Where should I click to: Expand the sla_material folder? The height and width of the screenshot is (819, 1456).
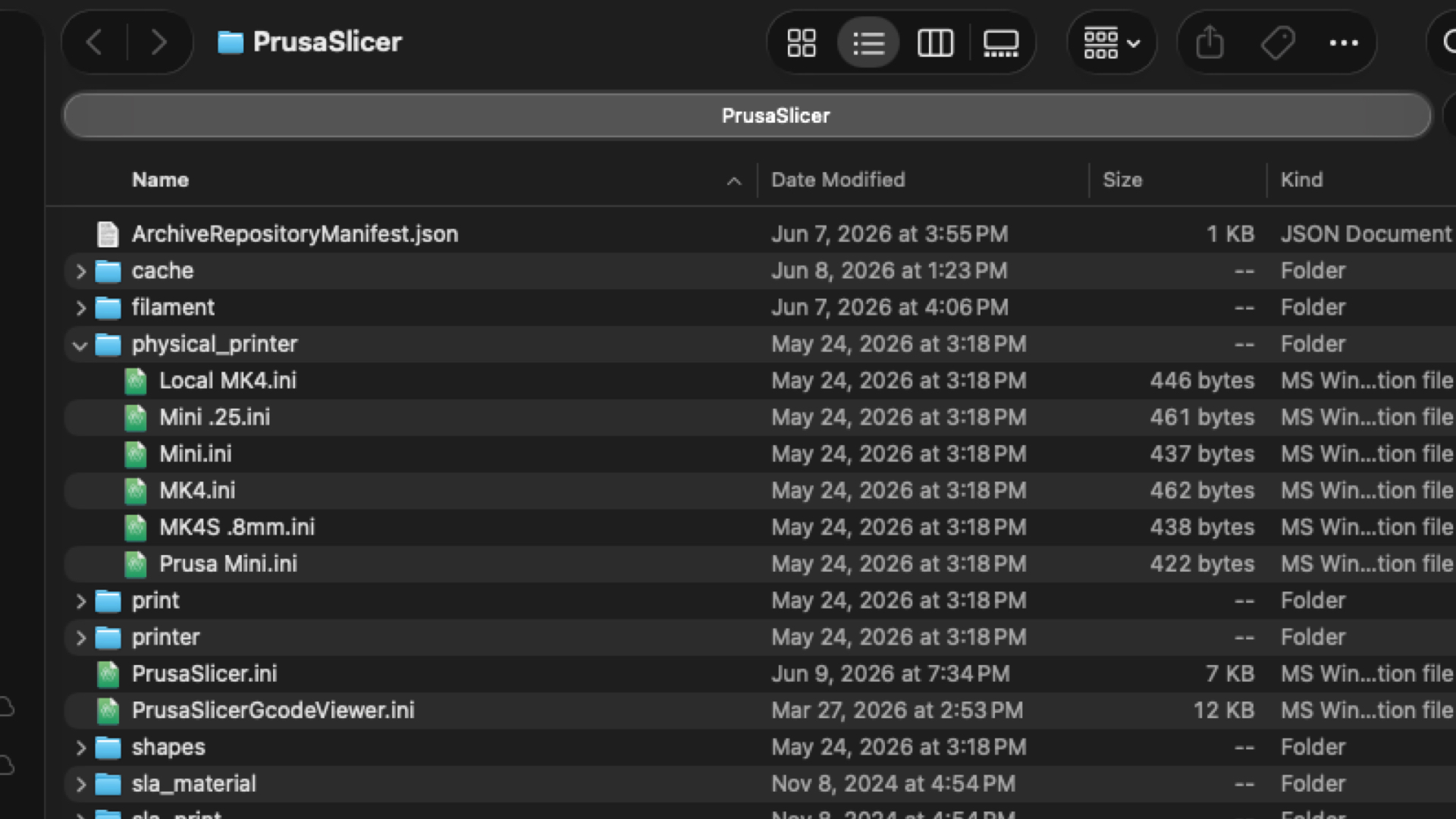tap(80, 784)
